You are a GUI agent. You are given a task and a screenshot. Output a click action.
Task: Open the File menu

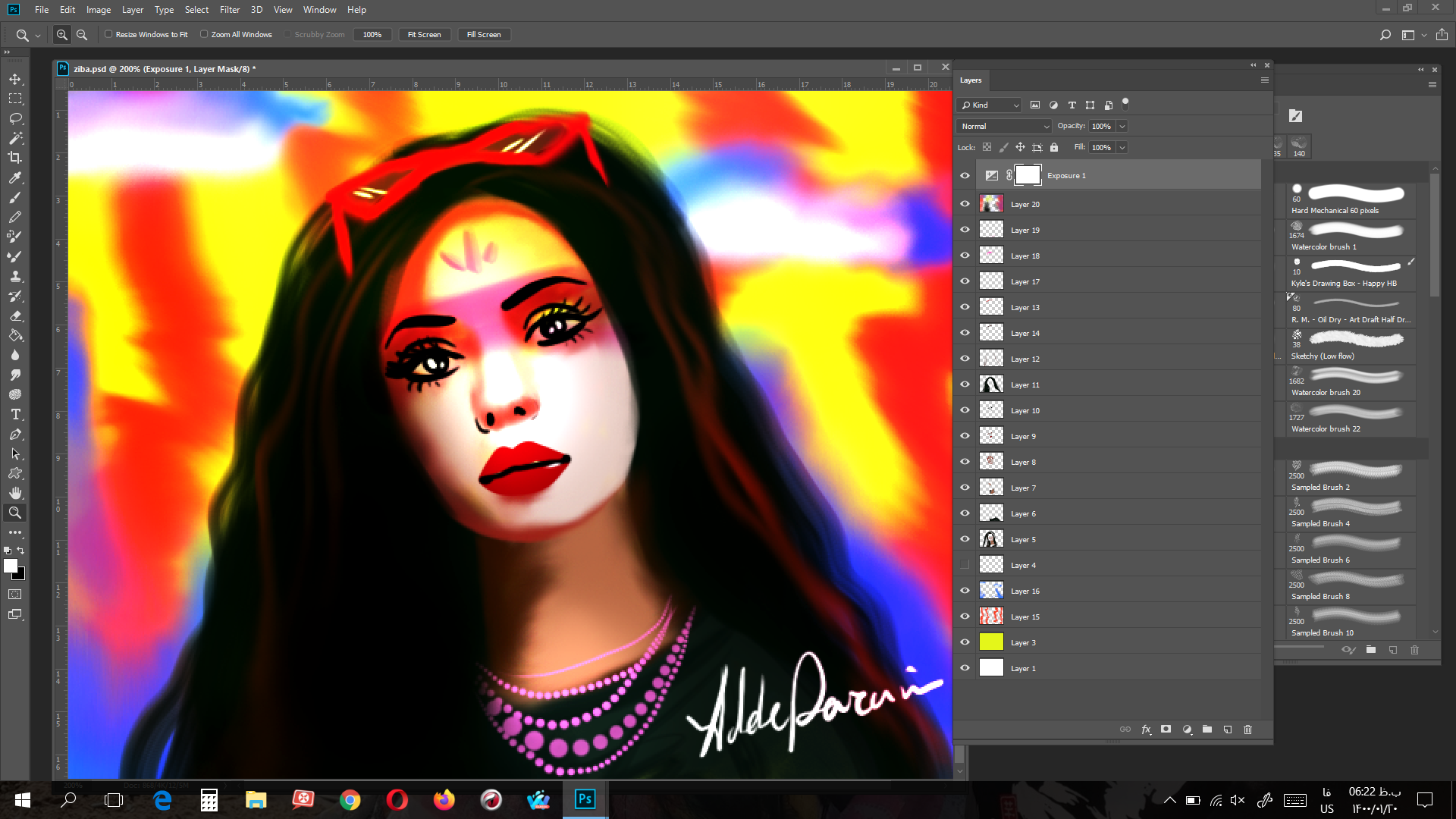42,10
